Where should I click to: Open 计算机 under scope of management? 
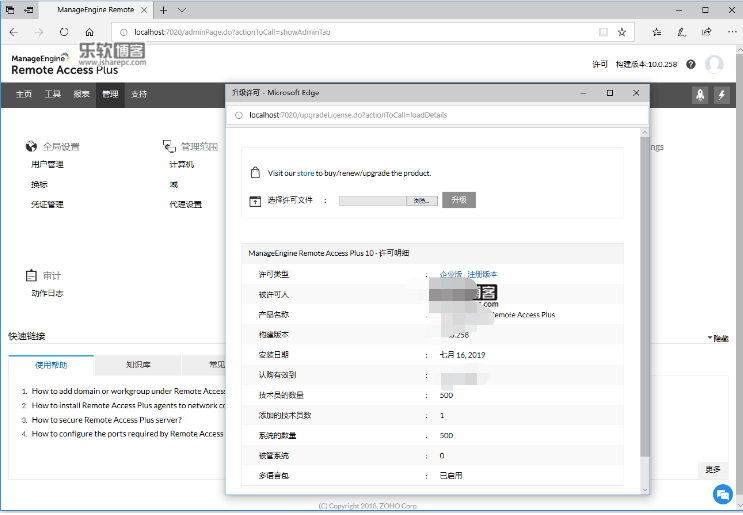(x=181, y=164)
